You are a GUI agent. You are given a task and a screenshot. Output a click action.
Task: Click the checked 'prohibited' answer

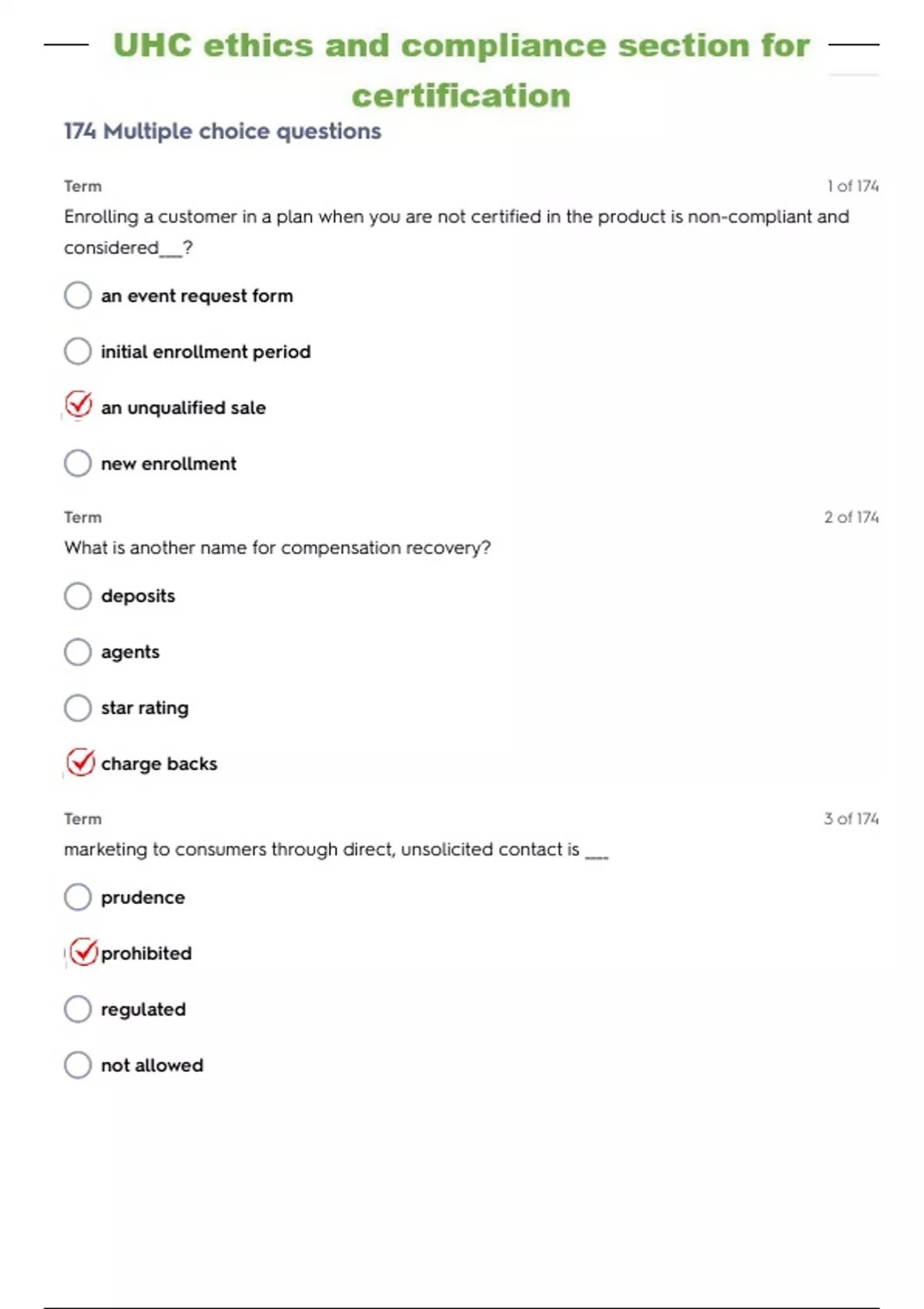point(83,952)
